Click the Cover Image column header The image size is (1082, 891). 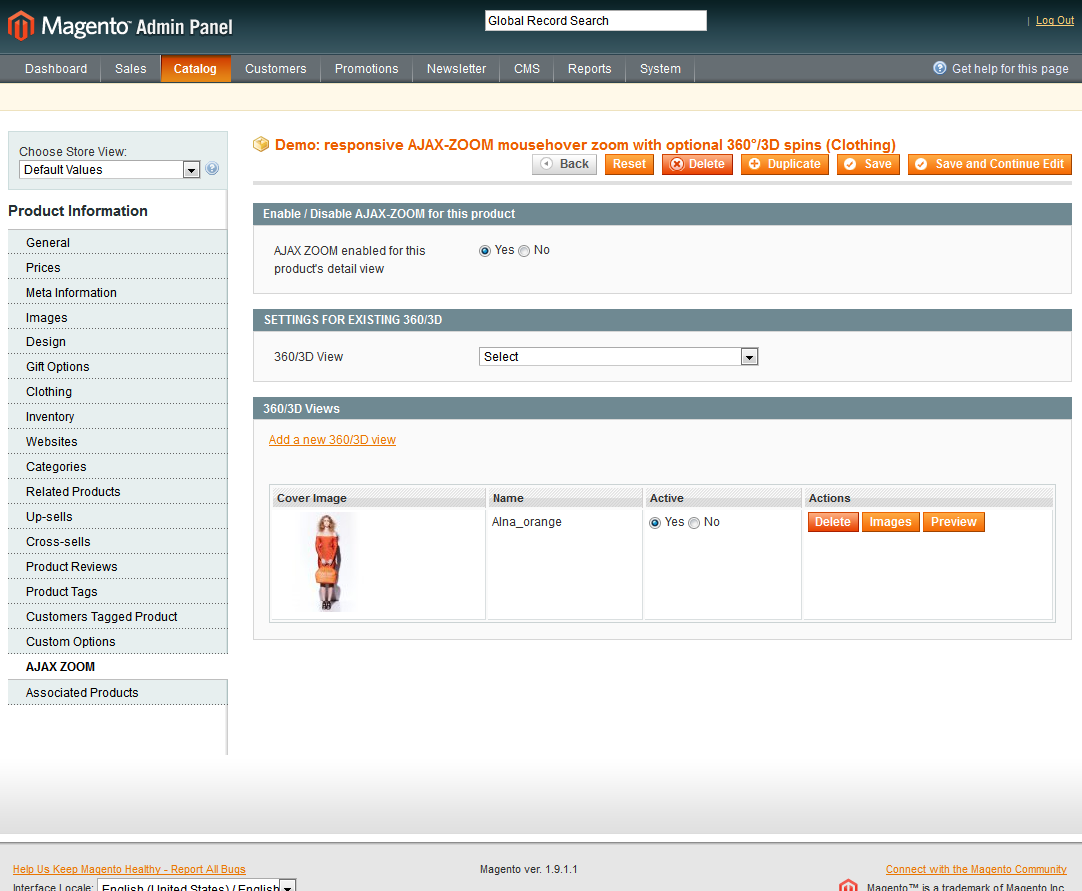pos(378,498)
